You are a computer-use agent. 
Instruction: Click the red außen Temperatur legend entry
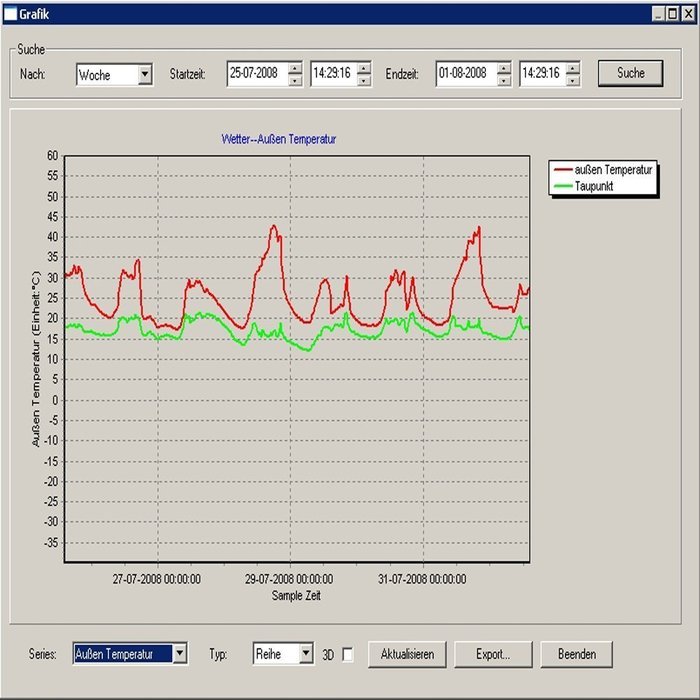pos(603,170)
